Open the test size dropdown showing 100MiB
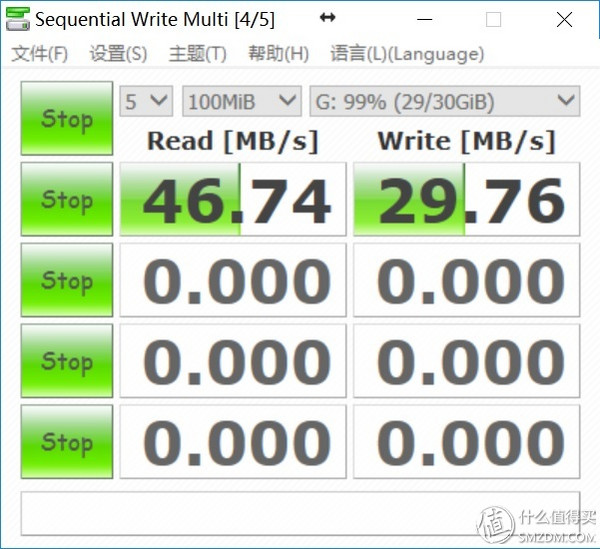 coord(242,101)
